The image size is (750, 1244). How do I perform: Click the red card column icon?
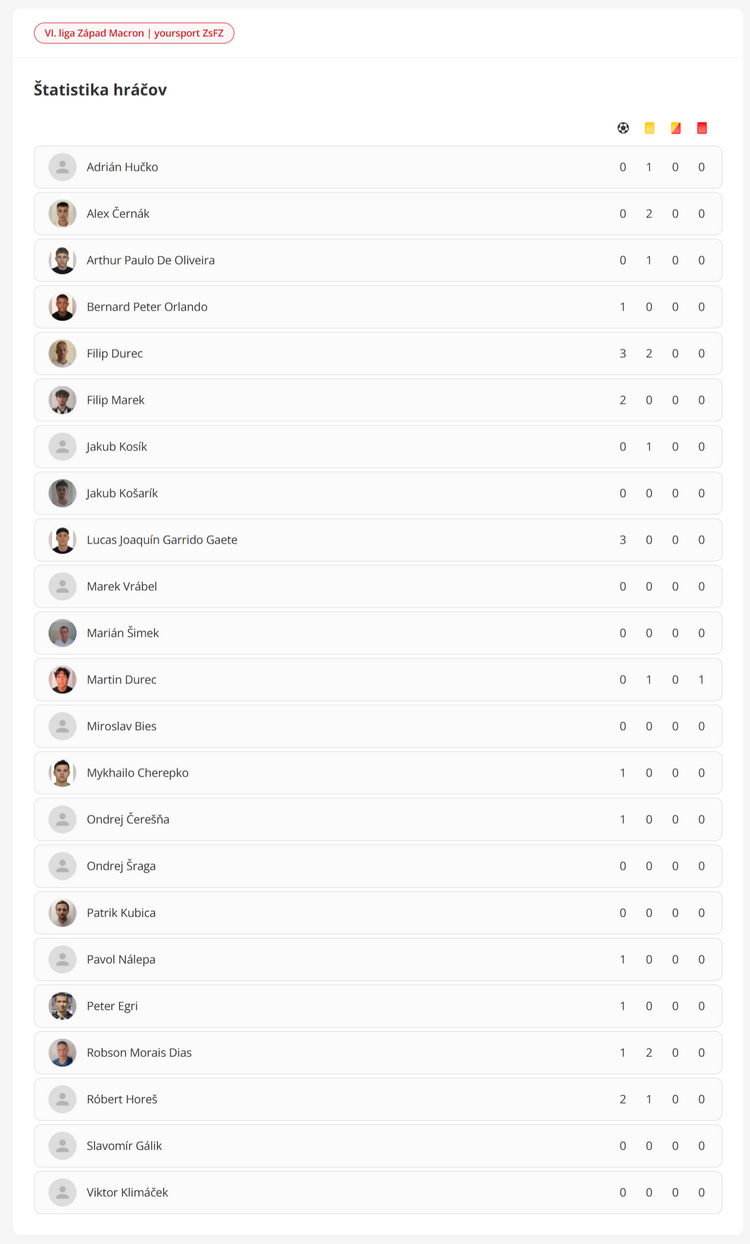(x=701, y=128)
